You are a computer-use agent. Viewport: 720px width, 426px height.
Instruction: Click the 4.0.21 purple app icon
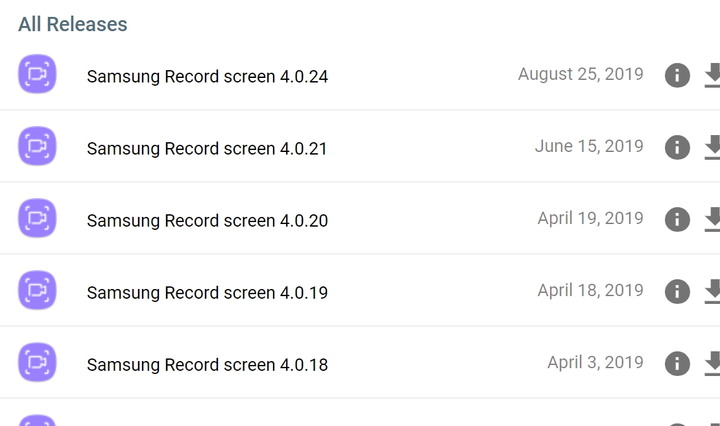(x=37, y=146)
